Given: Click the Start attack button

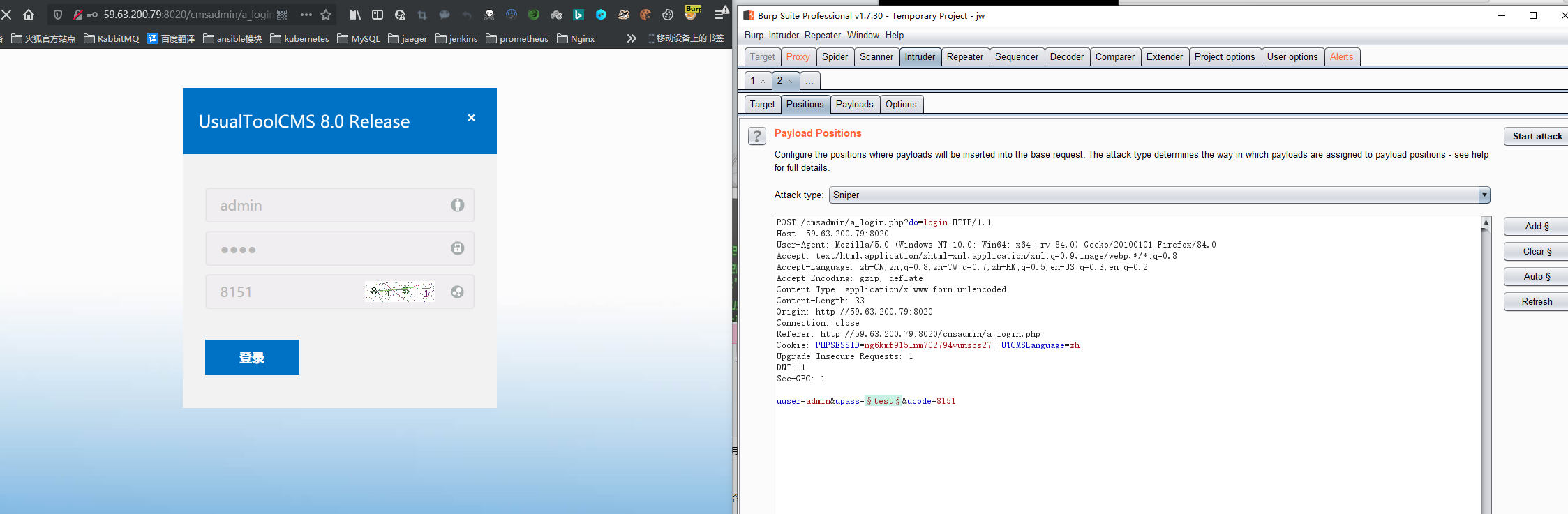Looking at the screenshot, I should tap(1537, 136).
